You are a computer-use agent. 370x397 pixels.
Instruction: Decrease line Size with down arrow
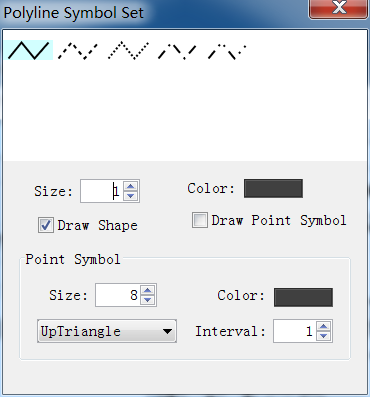coord(131,196)
